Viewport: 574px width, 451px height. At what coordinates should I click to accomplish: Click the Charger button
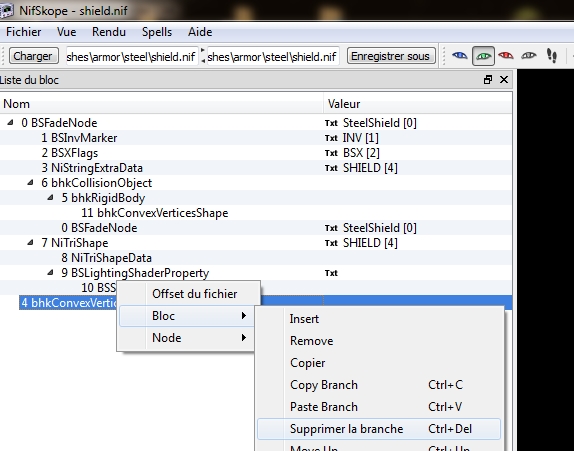point(33,56)
